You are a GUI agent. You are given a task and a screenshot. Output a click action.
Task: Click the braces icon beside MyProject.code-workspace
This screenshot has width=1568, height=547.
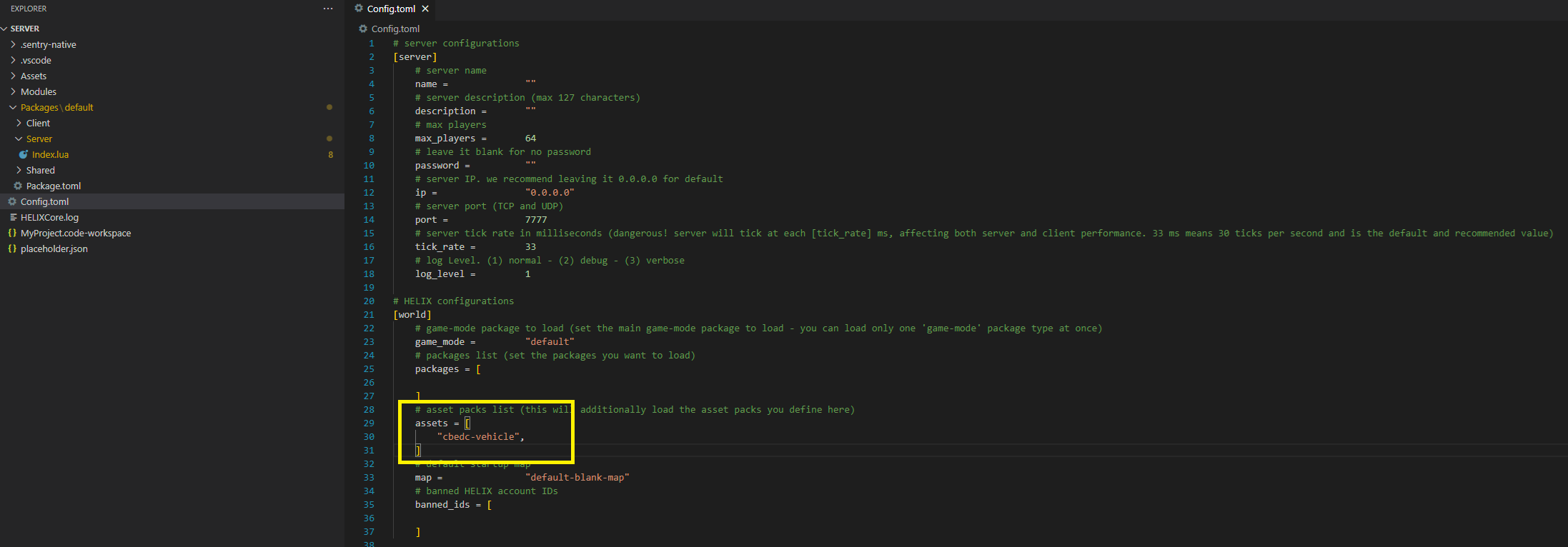click(x=12, y=233)
